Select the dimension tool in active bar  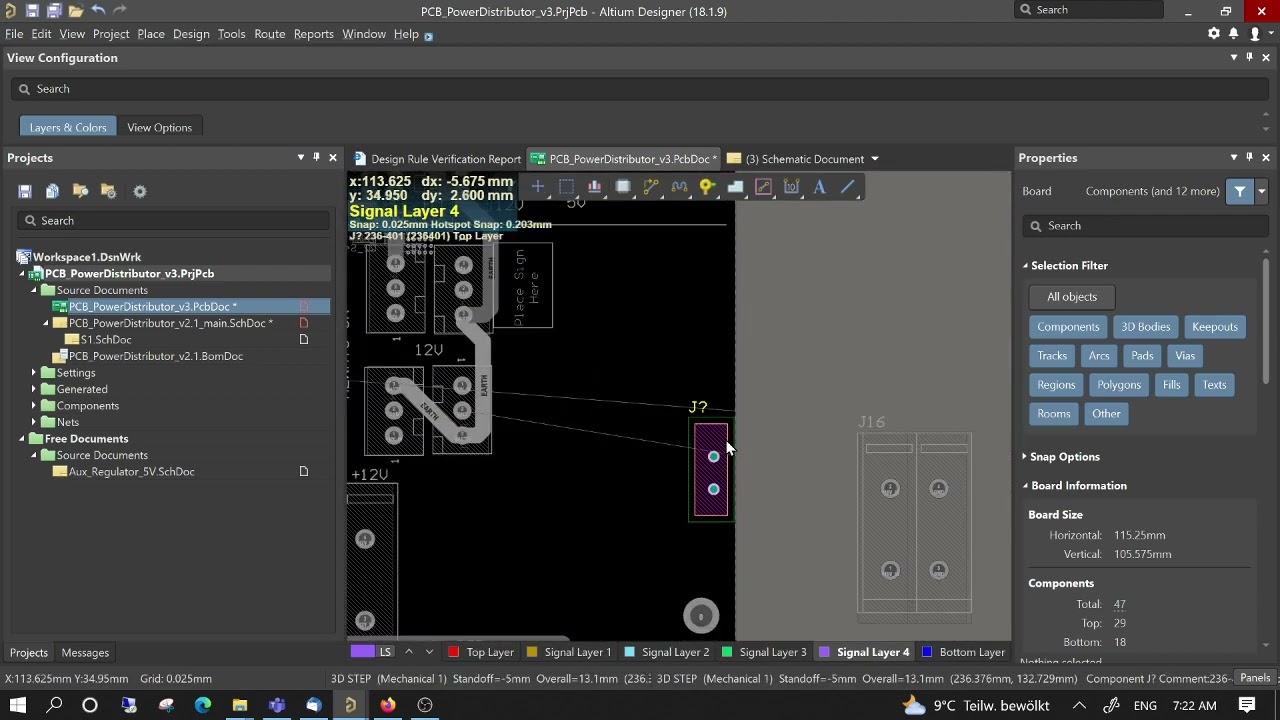pyautogui.click(x=792, y=187)
